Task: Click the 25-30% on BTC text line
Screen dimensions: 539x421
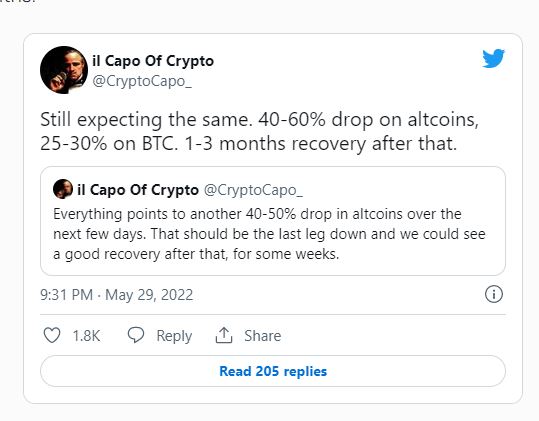Action: click(x=248, y=143)
